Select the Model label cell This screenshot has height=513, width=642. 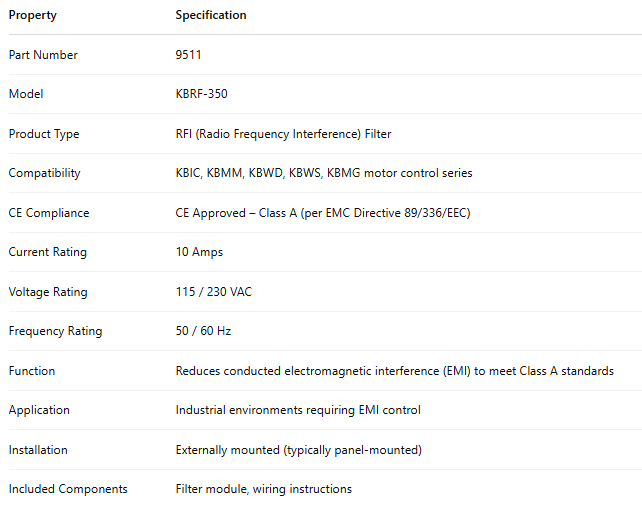(x=26, y=94)
